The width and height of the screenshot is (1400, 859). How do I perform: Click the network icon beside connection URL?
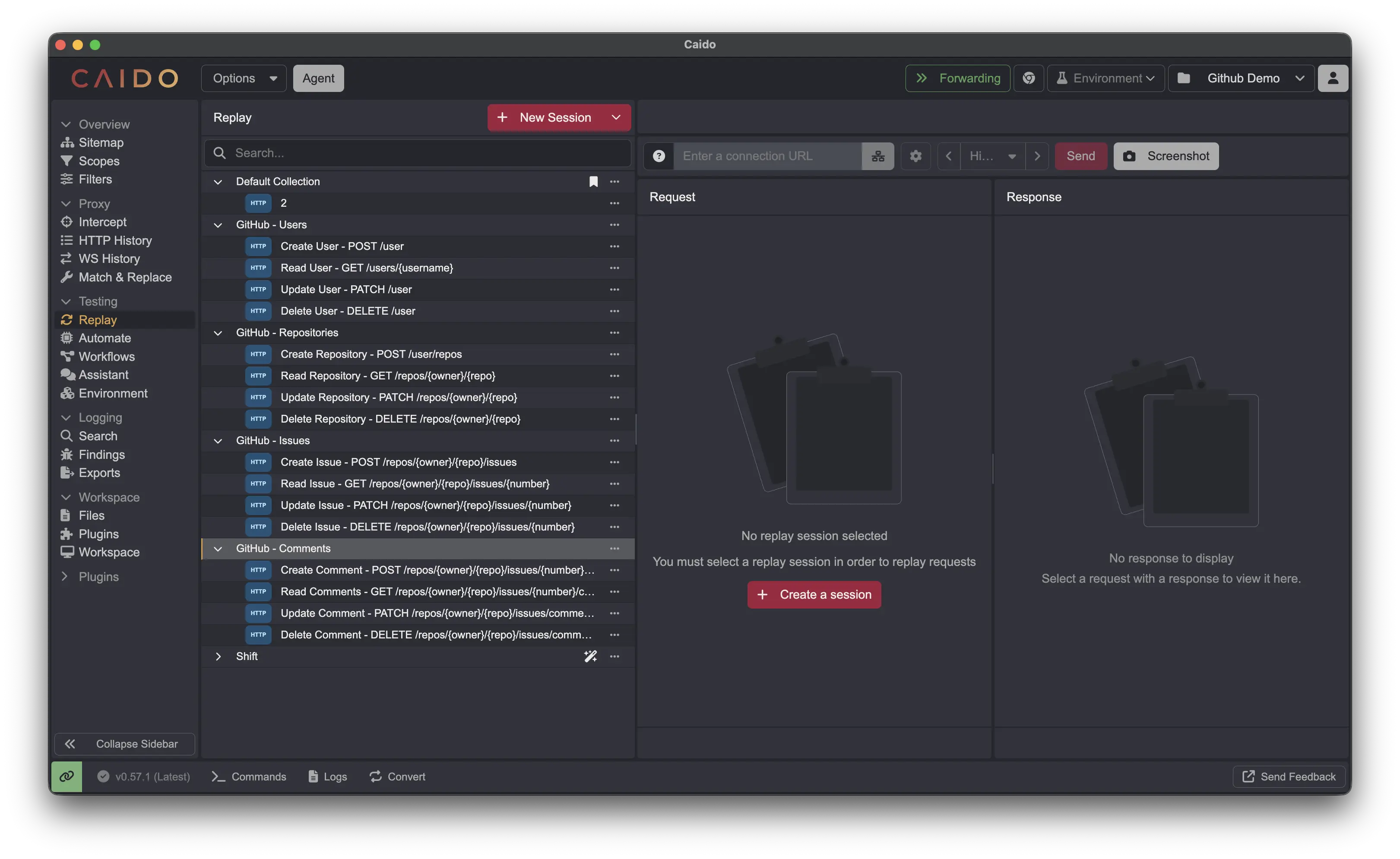point(878,156)
